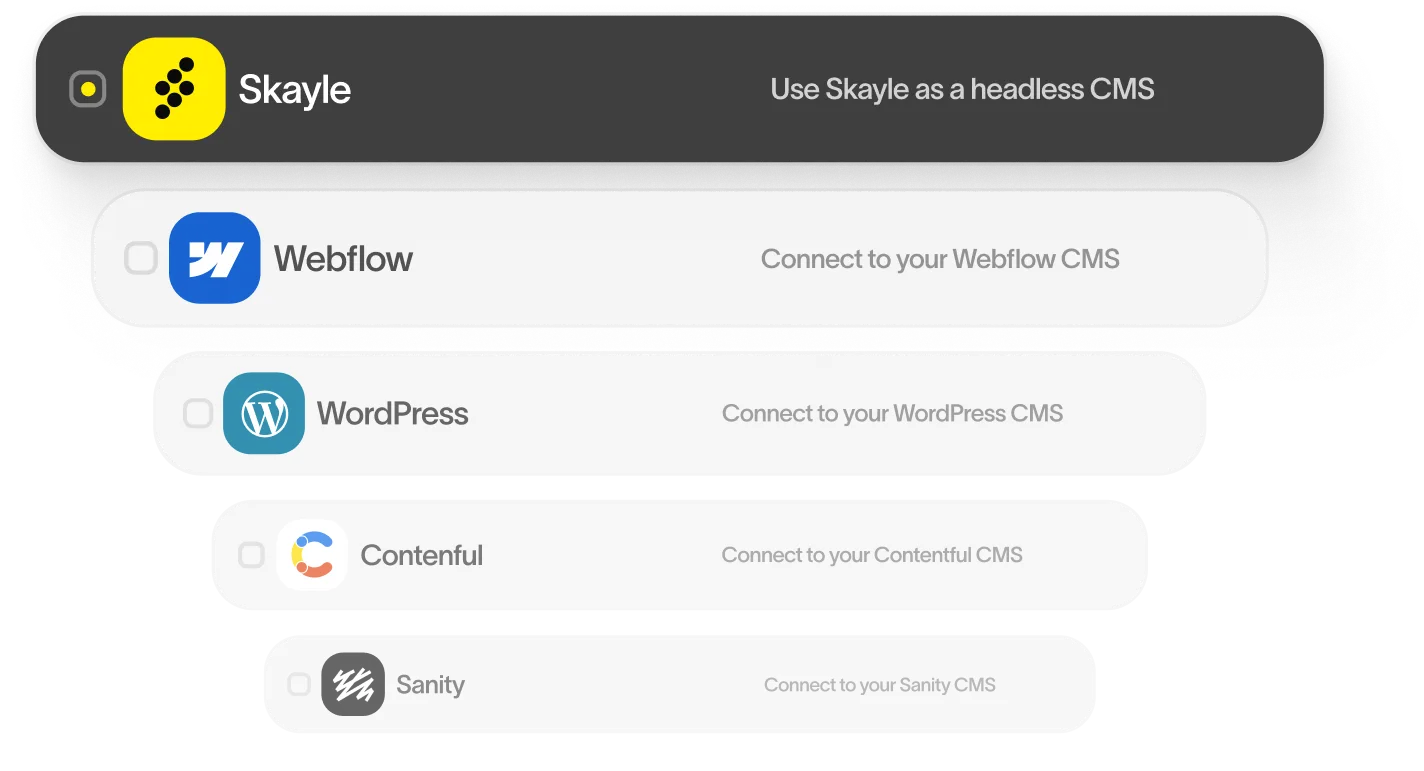Select the Webflow name label
Image resolution: width=1424 pixels, height=771 pixels.
[x=343, y=259]
